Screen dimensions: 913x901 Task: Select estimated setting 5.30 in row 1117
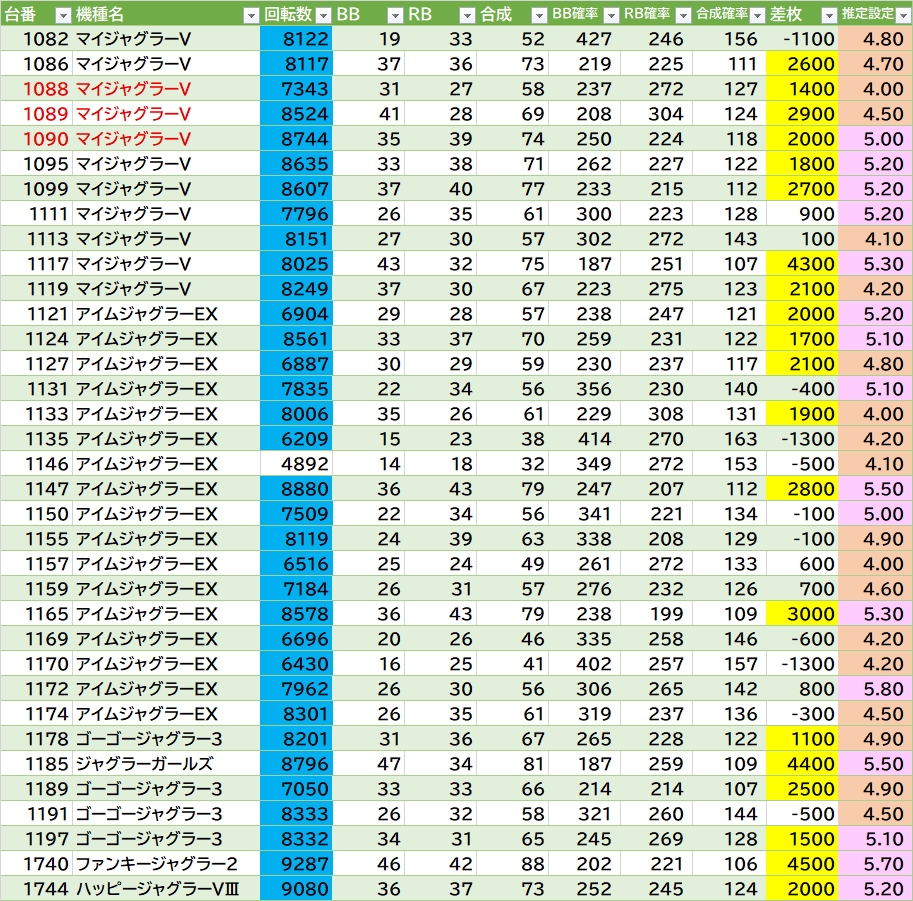coord(875,264)
